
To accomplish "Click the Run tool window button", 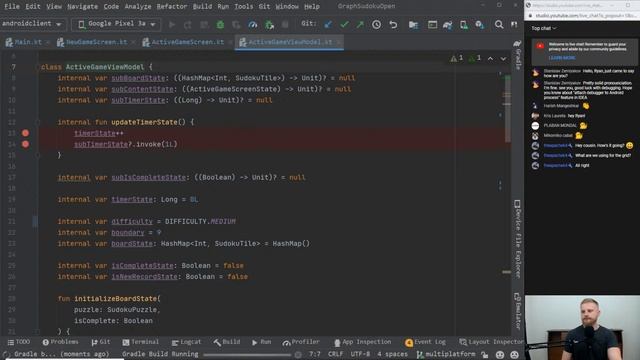I will [261, 342].
